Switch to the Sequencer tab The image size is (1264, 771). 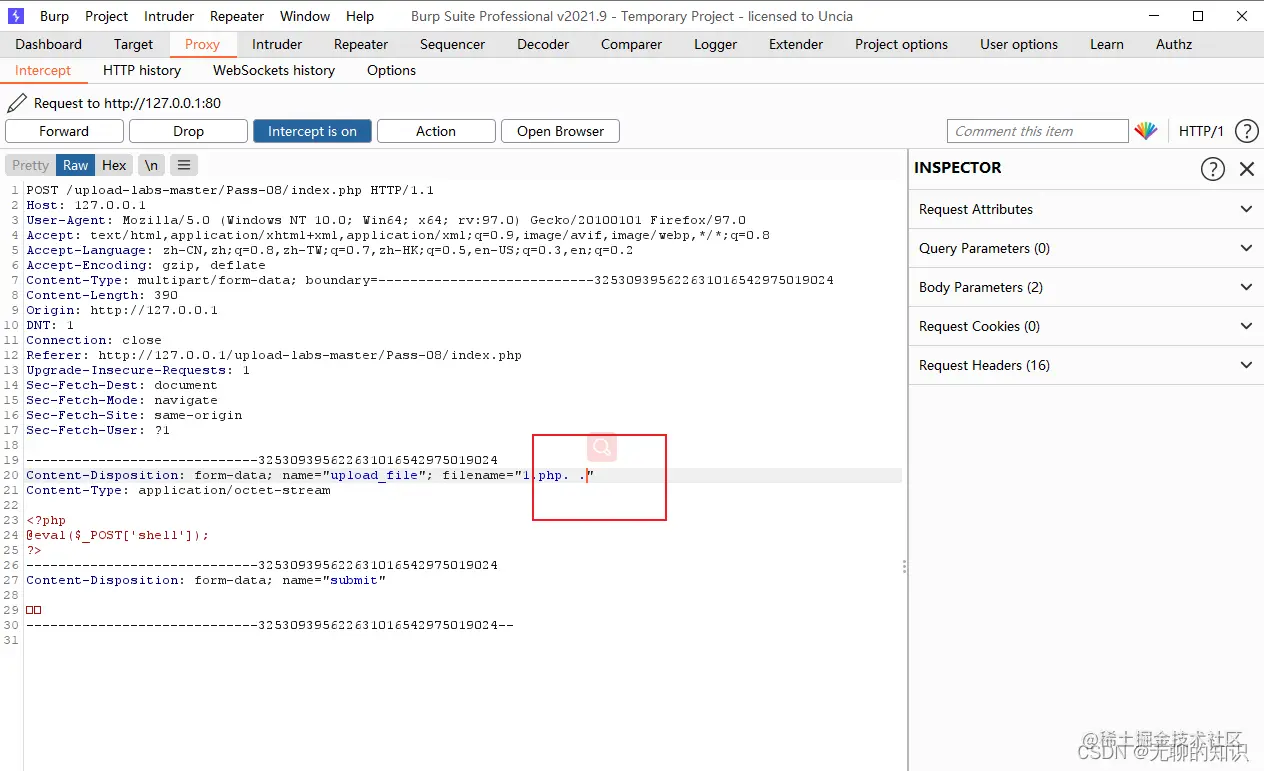(x=454, y=44)
